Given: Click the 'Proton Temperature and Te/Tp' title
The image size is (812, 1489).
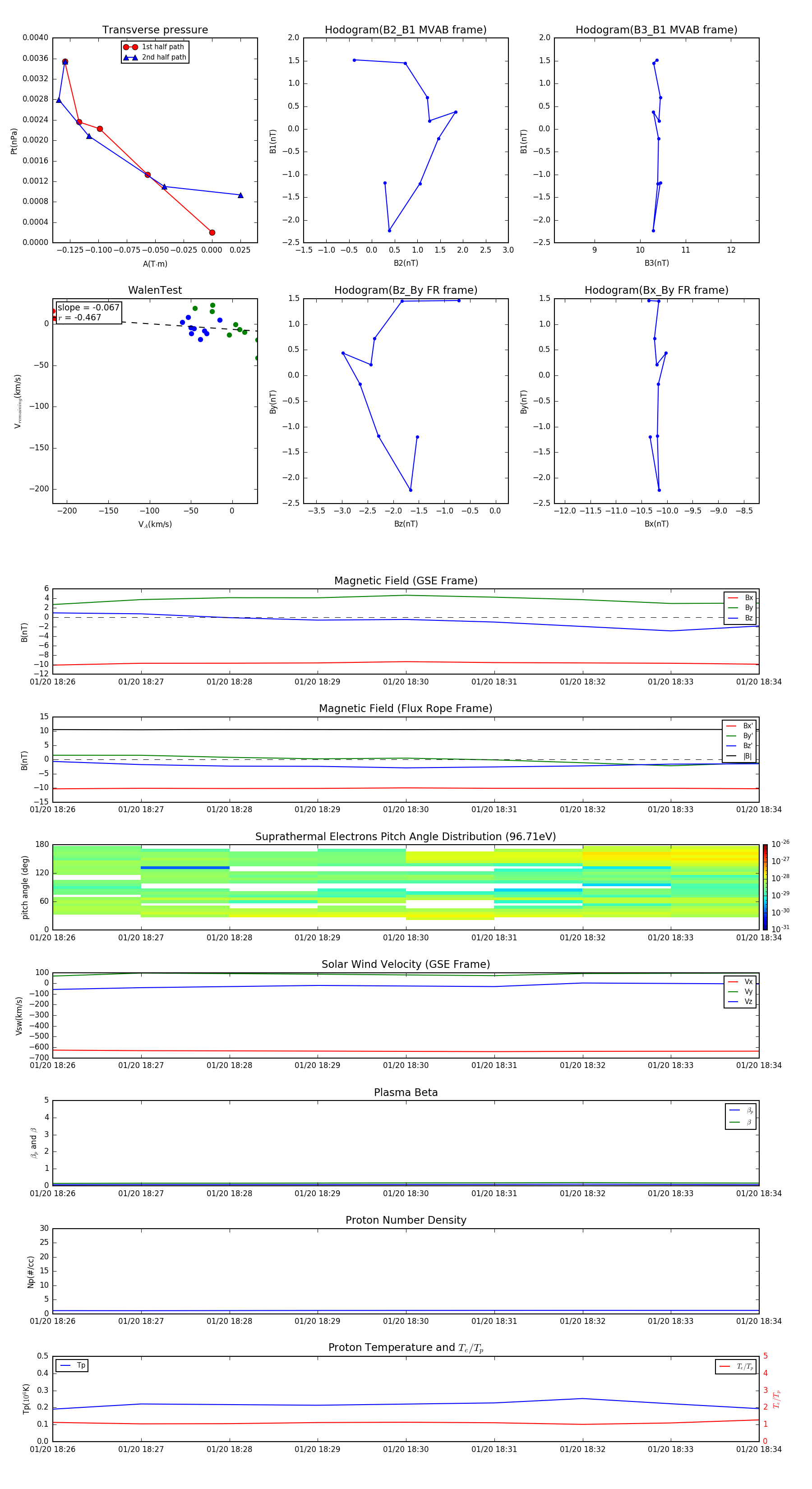Looking at the screenshot, I should pyautogui.click(x=406, y=1348).
